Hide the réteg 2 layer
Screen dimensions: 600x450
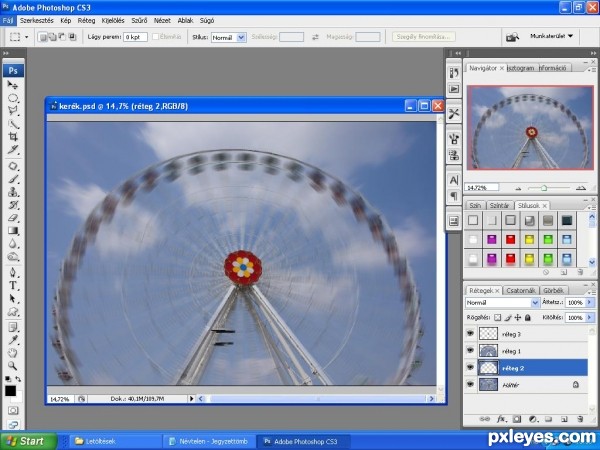[470, 368]
